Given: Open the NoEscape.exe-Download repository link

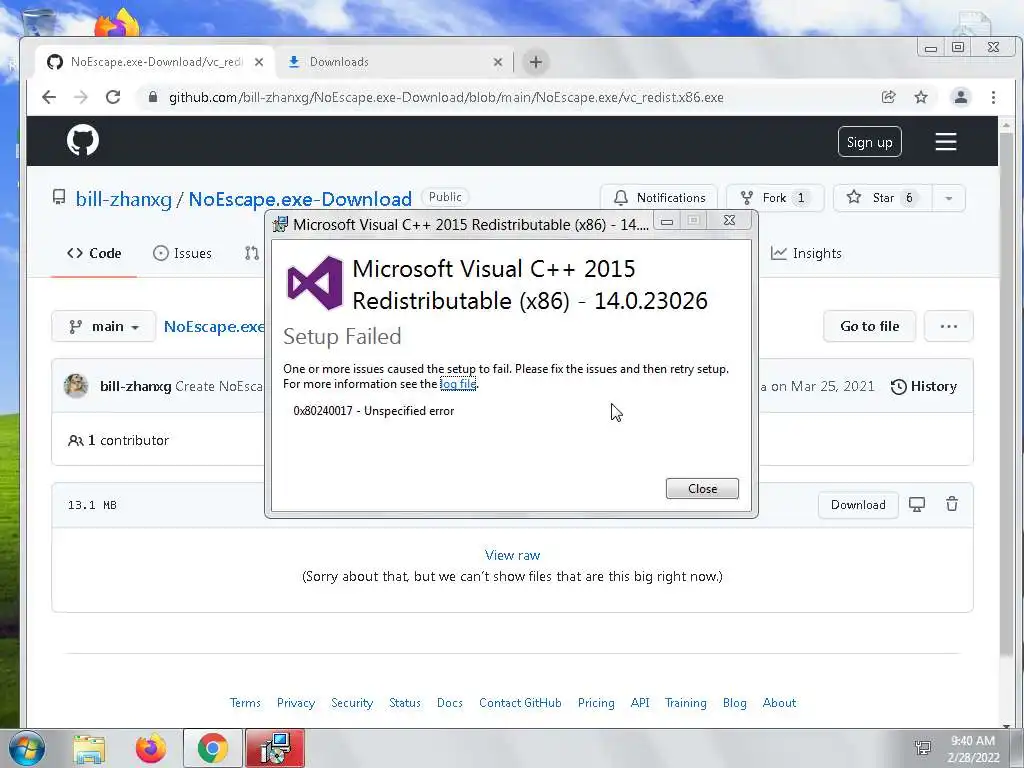Looking at the screenshot, I should [300, 199].
